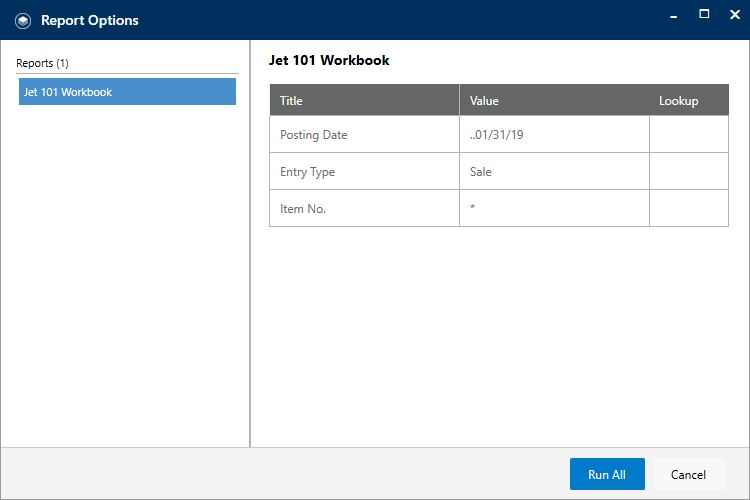Click the Posting Date title cell
Viewport: 750px width, 500px height.
[x=364, y=134]
